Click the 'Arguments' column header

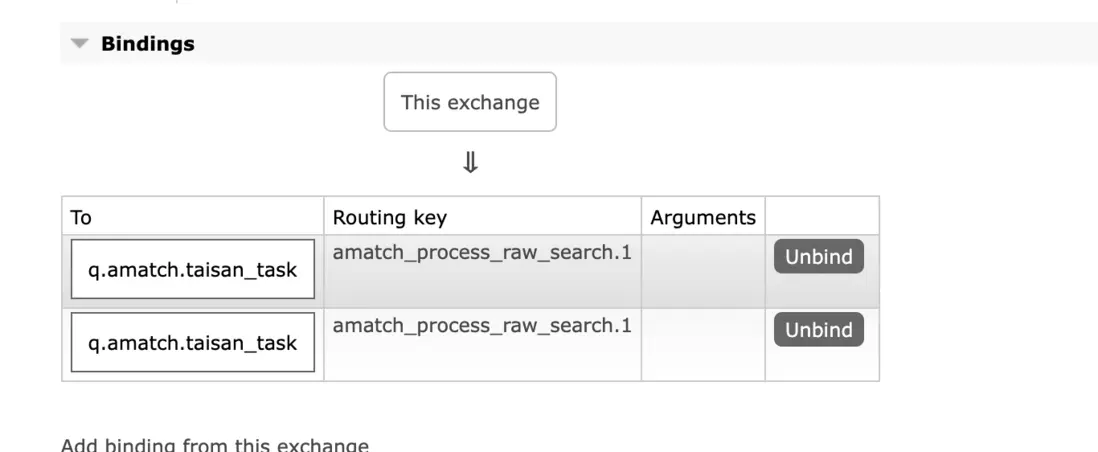pyautogui.click(x=703, y=217)
